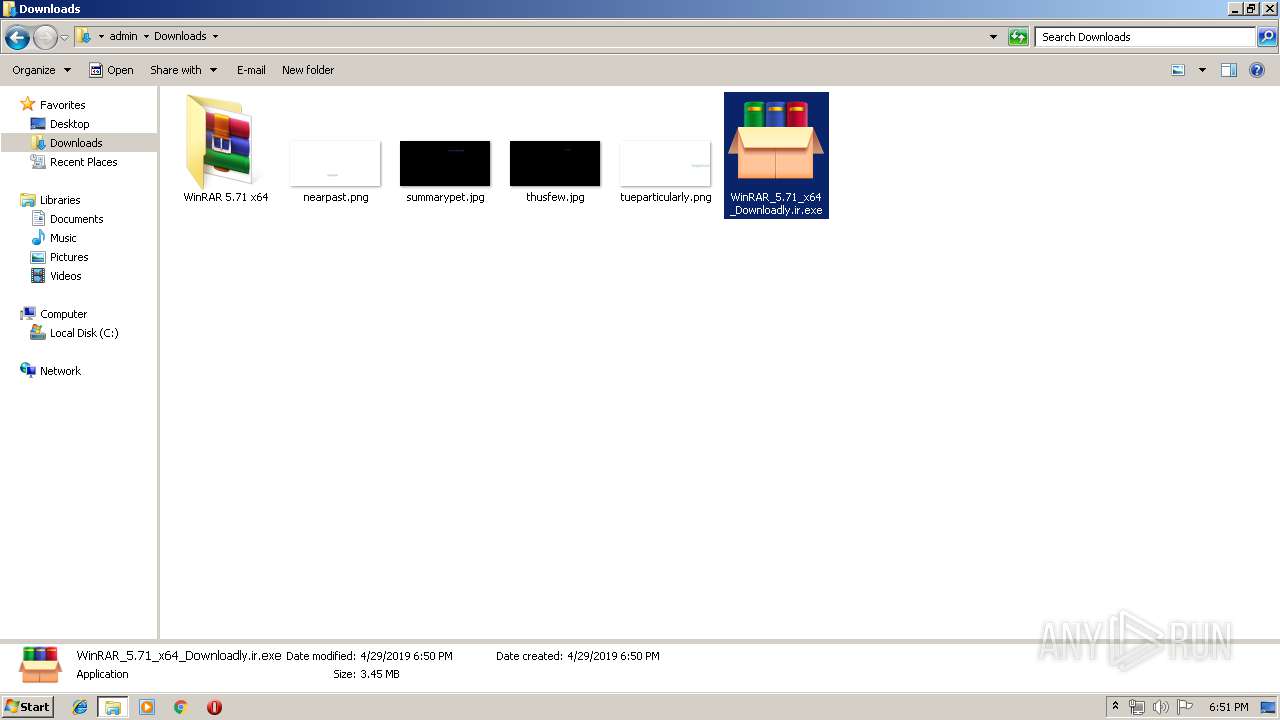Click Windows Explorer taskbar button

click(x=113, y=707)
